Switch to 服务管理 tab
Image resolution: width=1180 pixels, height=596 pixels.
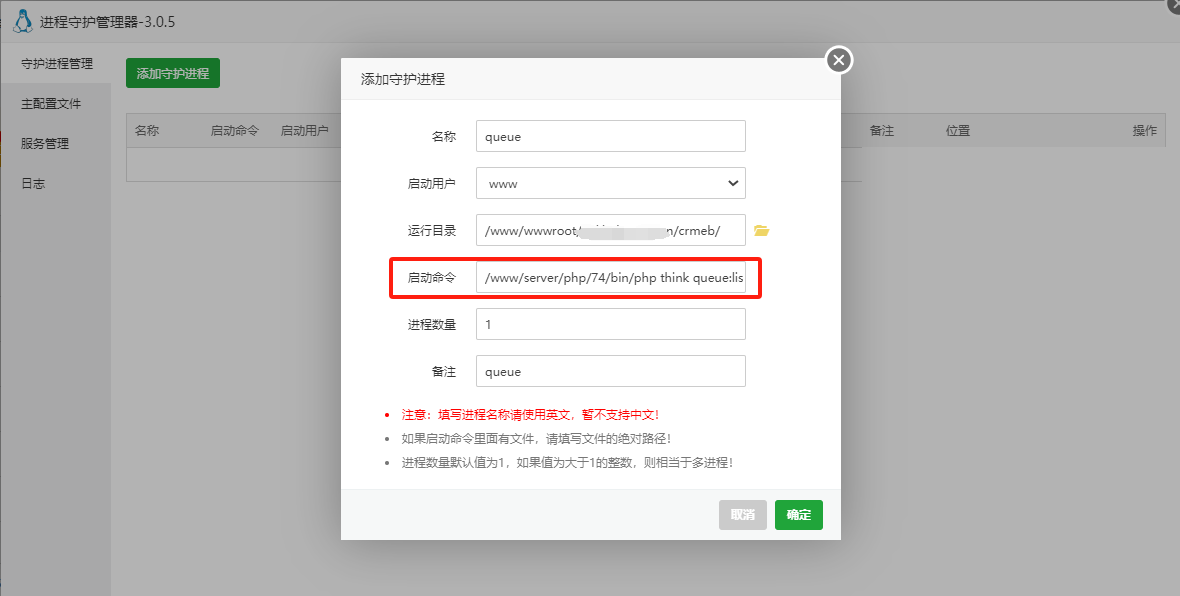click(x=45, y=144)
